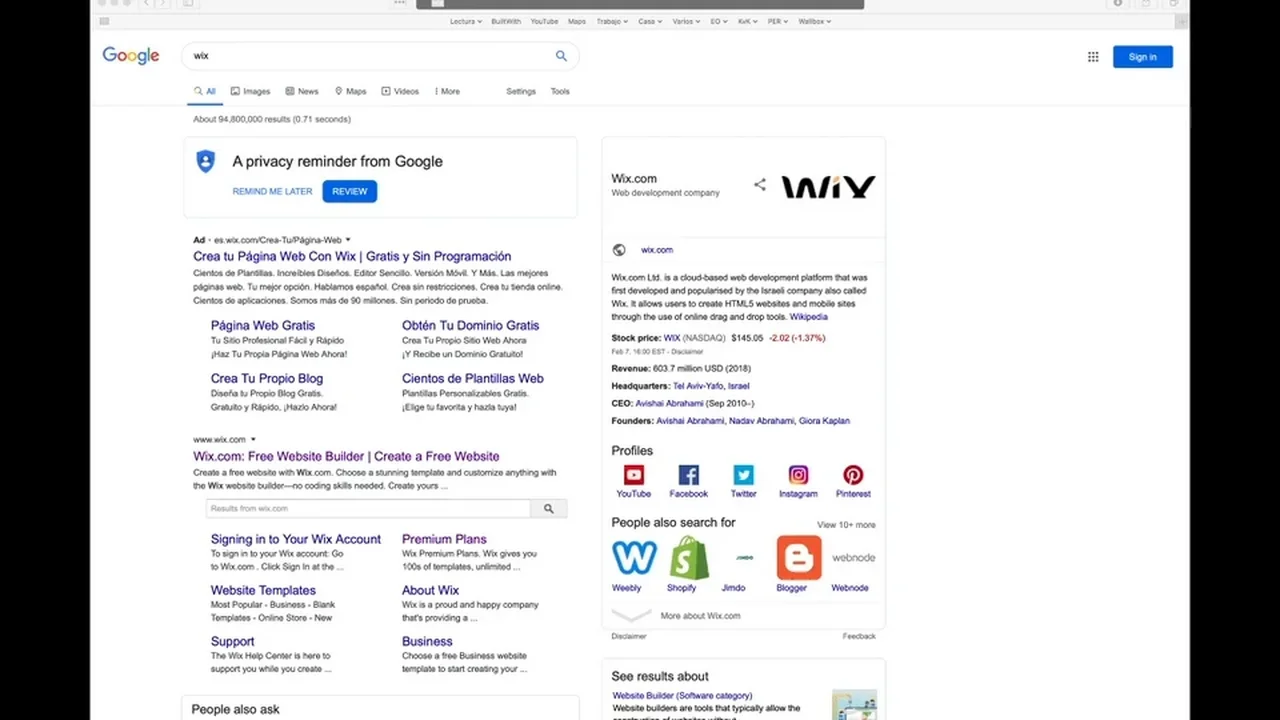The width and height of the screenshot is (1280, 720).
Task: Click the share icon beside Wix.com
Action: (760, 184)
